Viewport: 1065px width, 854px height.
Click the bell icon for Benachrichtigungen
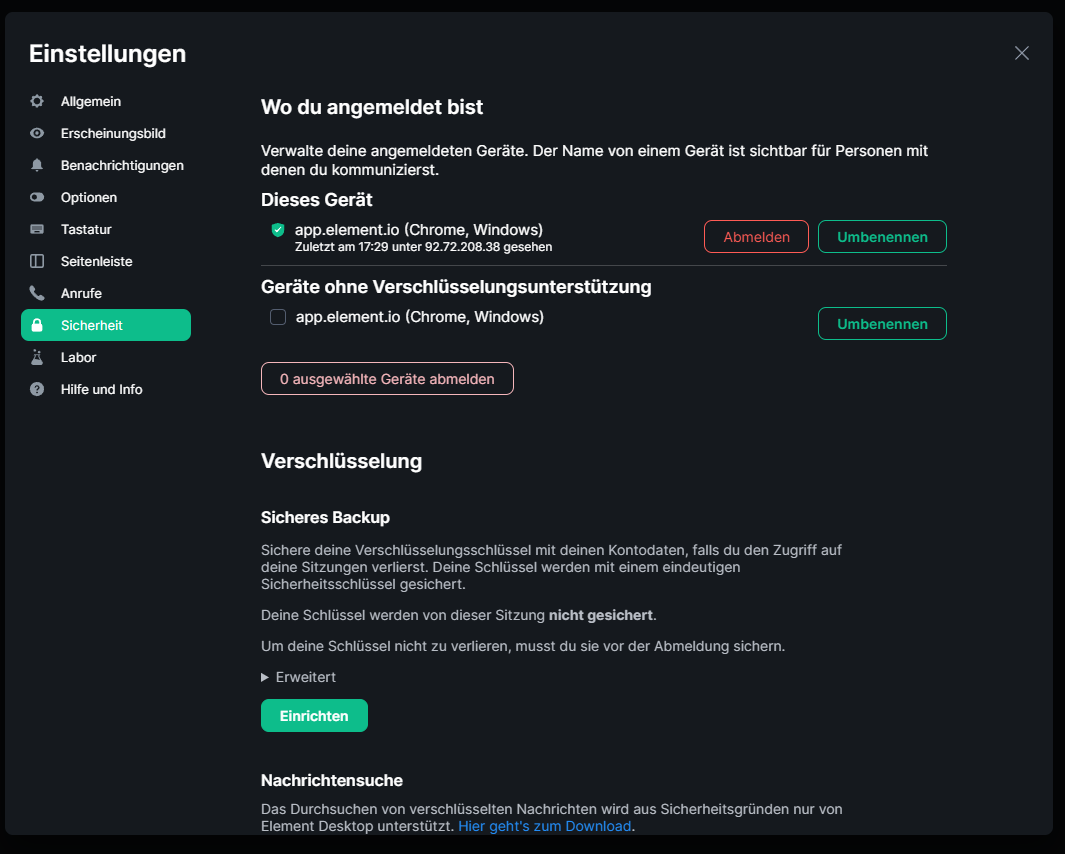coord(37,165)
